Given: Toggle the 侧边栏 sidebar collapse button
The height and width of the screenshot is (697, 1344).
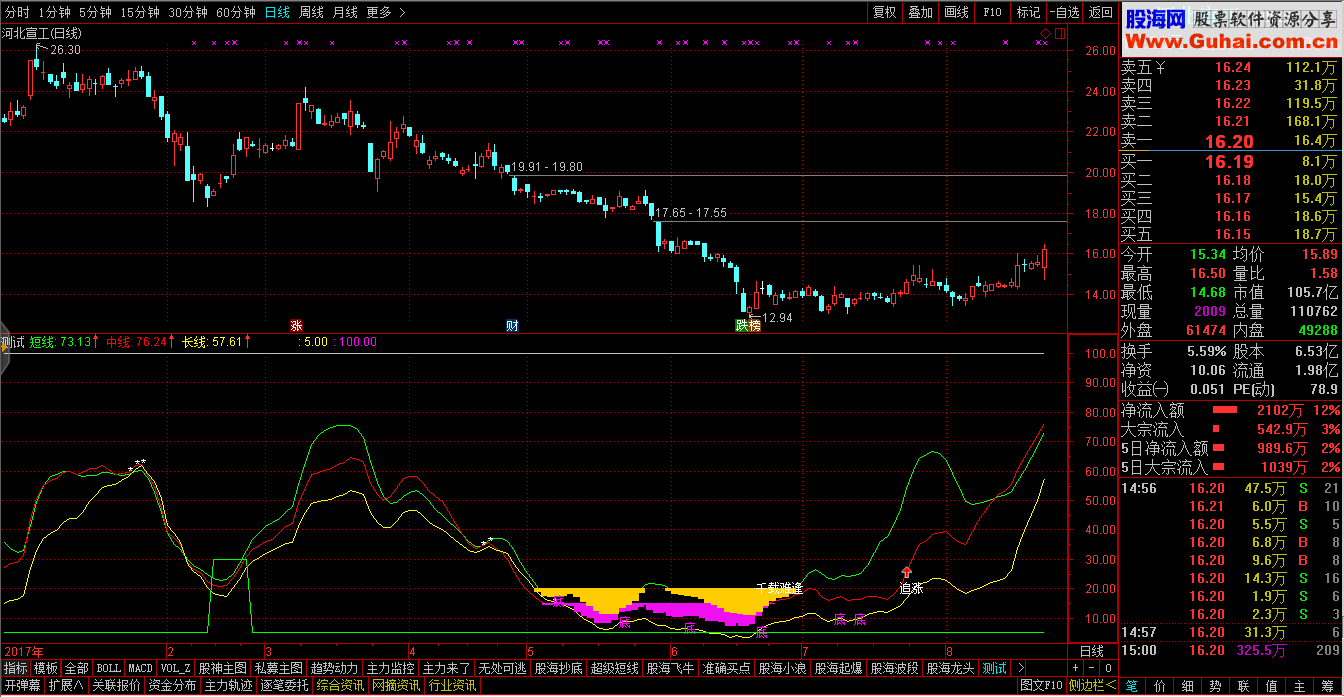Looking at the screenshot, I should pos(1092,686).
